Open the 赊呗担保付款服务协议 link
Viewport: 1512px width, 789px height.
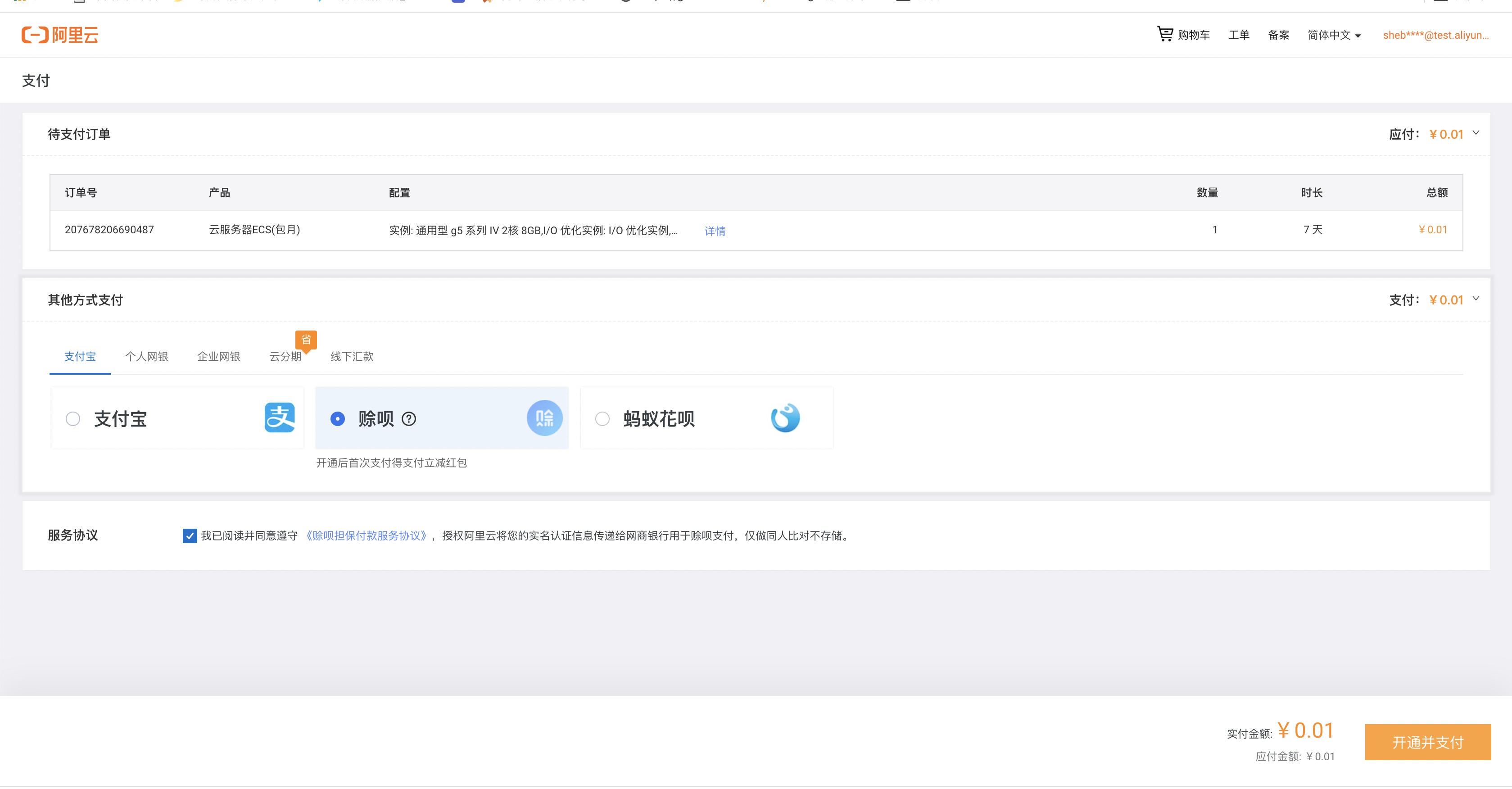click(366, 535)
